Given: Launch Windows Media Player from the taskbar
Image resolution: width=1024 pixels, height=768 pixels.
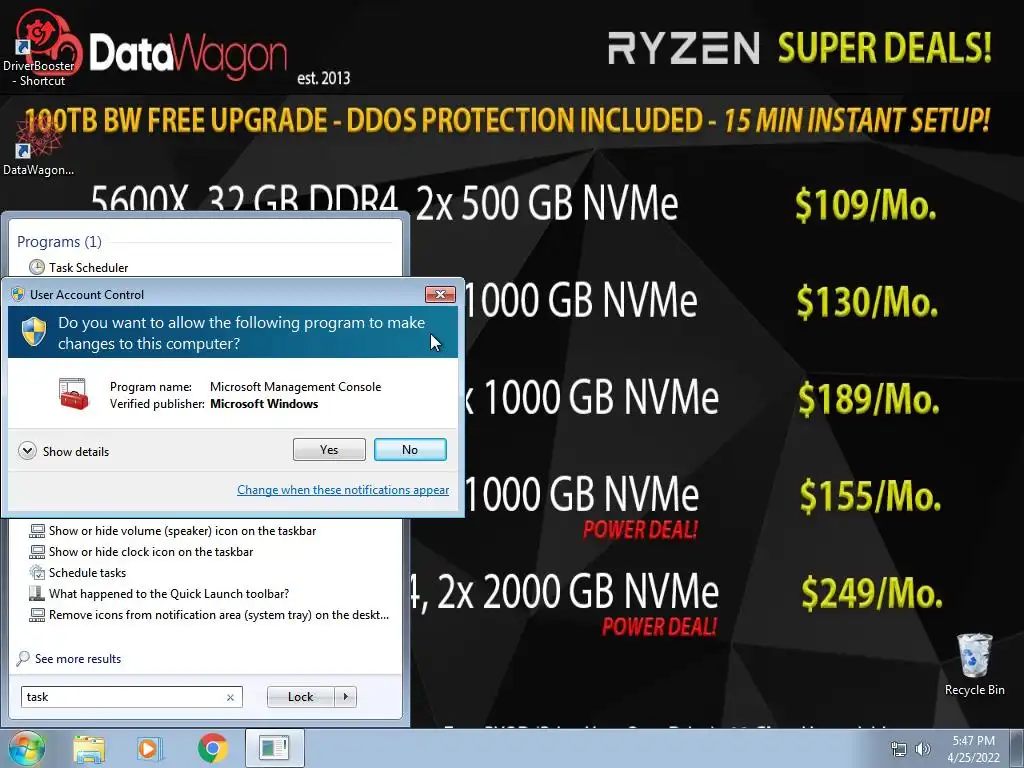Looking at the screenshot, I should (149, 749).
